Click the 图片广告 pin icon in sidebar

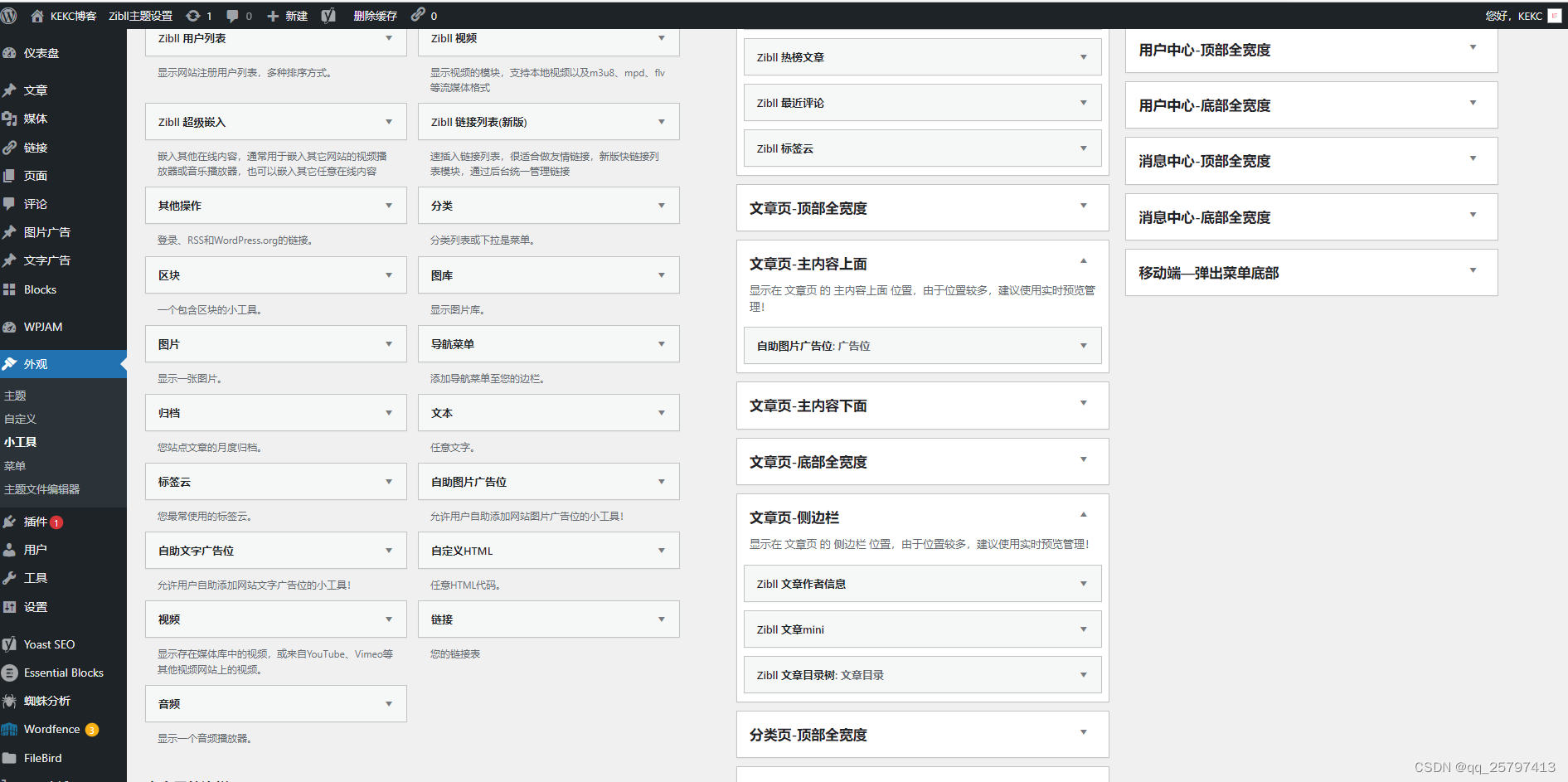pyautogui.click(x=9, y=232)
